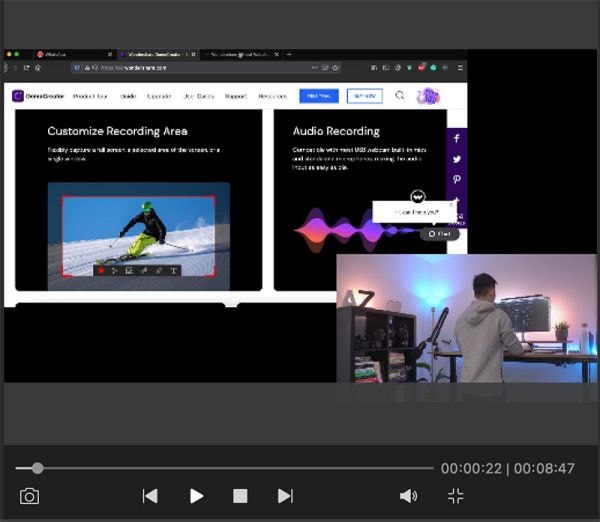Click the 00:00:22 elapsed time readout

[x=471, y=468]
